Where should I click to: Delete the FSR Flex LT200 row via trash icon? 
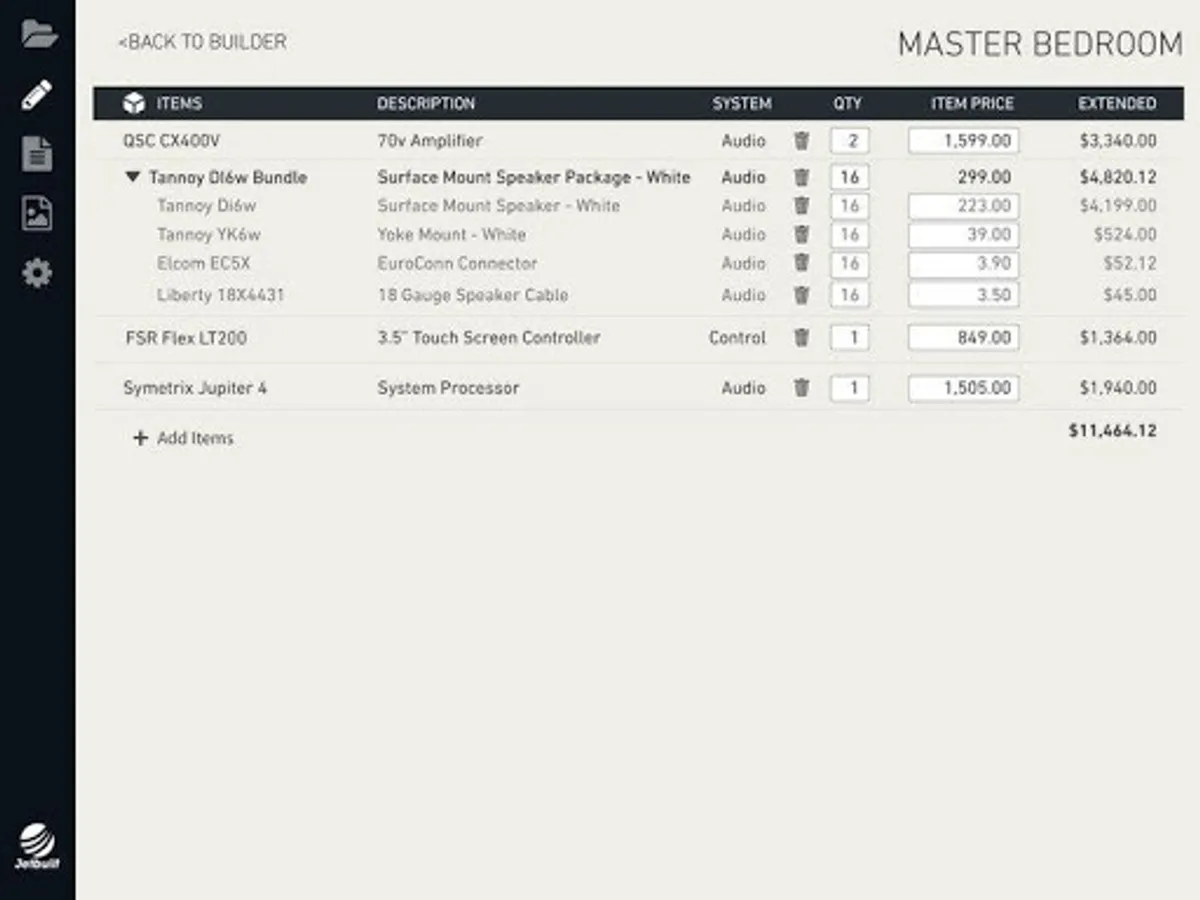(801, 338)
